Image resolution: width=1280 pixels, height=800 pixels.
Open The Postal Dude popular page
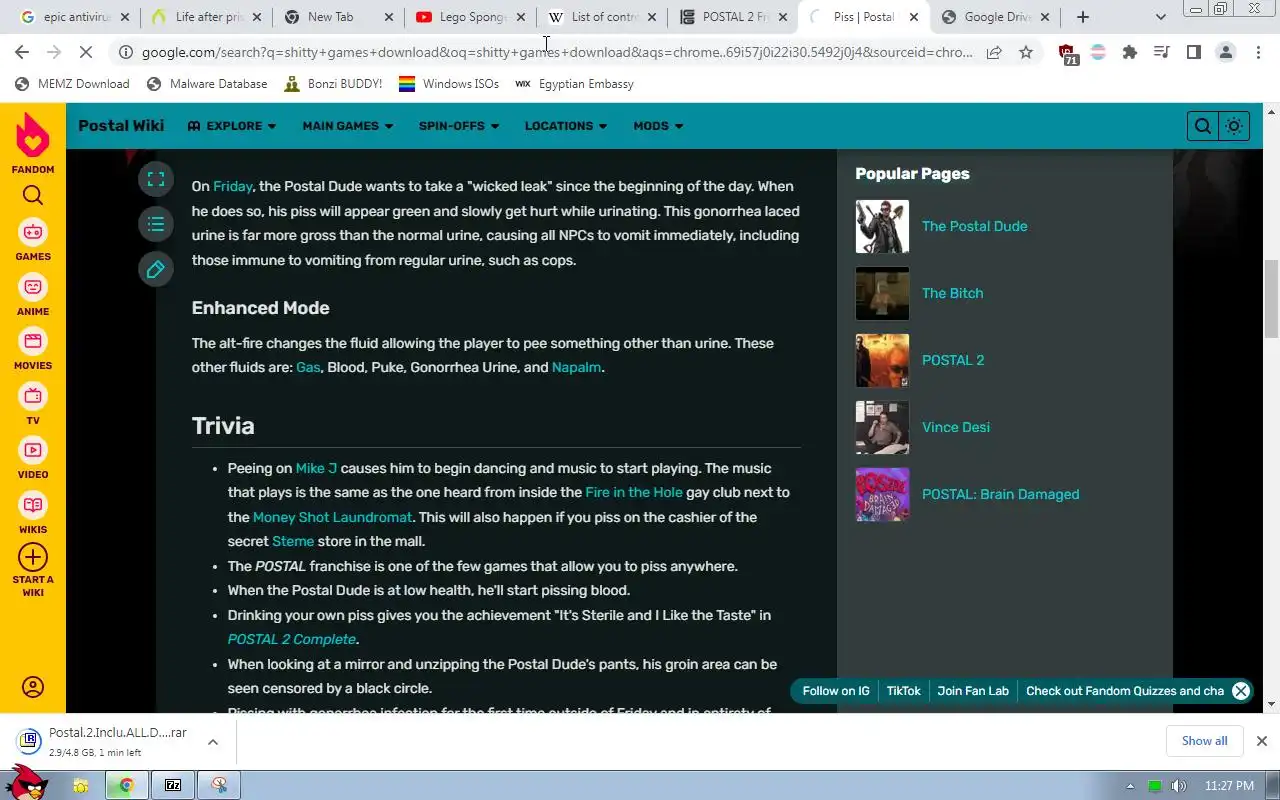pyautogui.click(x=974, y=226)
